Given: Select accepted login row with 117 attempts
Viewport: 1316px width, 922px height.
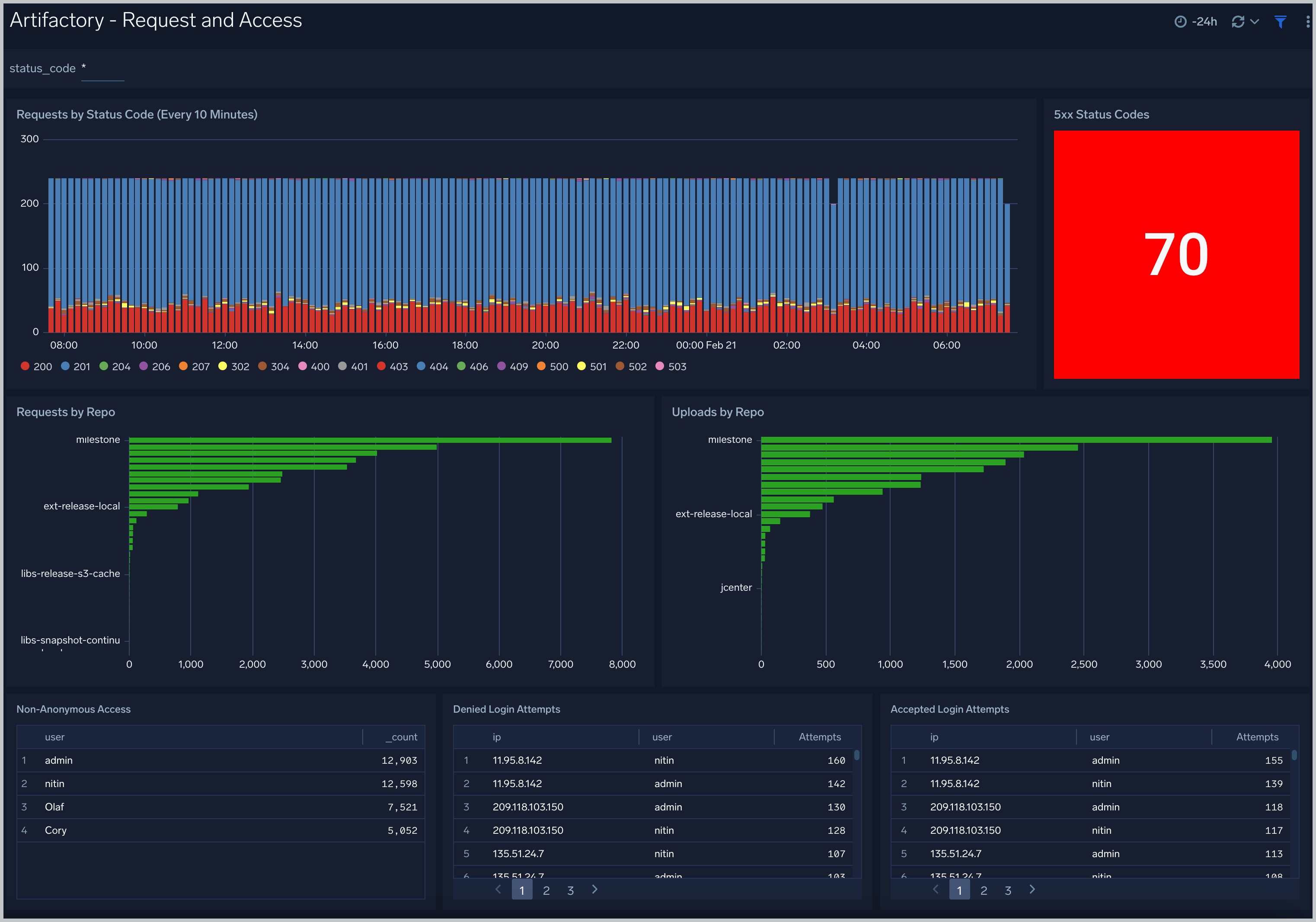Looking at the screenshot, I should click(x=1090, y=830).
